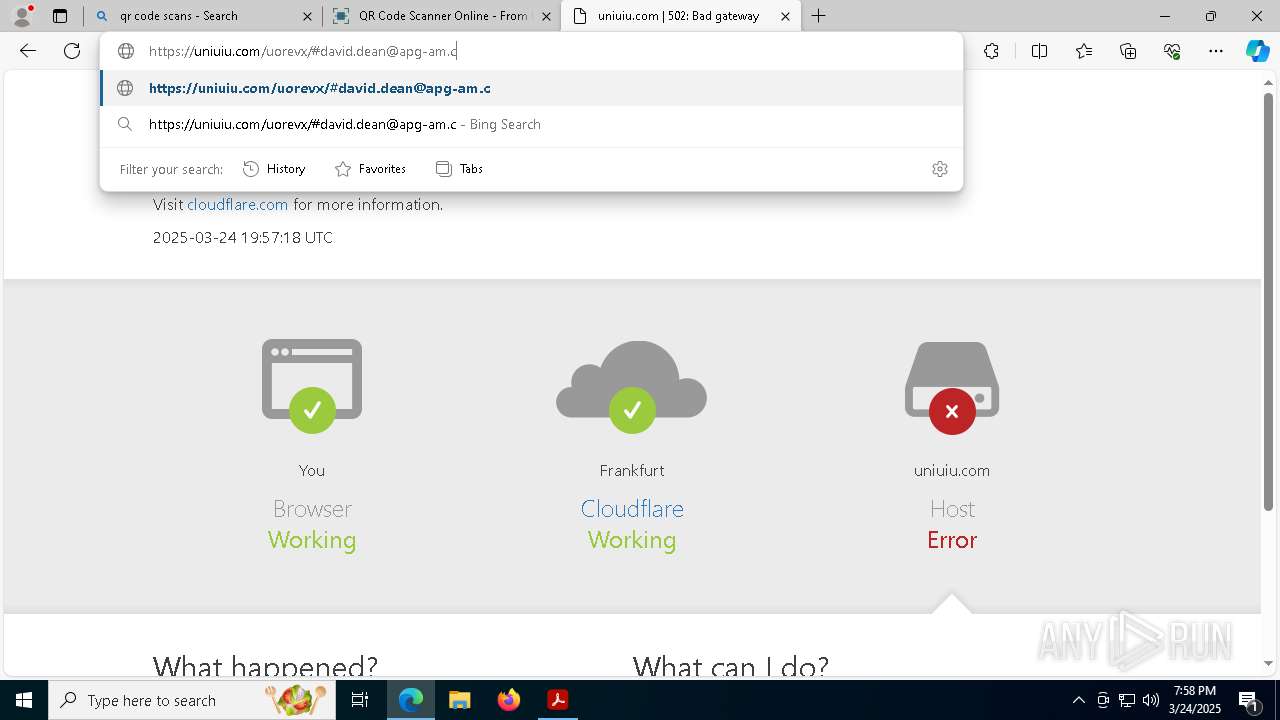Filter search by History
Image resolution: width=1280 pixels, height=720 pixels.
point(274,169)
